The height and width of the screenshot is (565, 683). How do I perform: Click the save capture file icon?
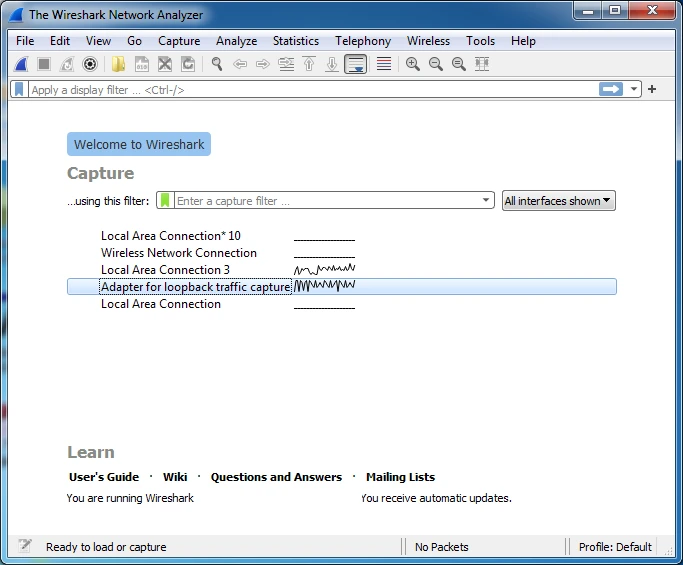pos(142,64)
